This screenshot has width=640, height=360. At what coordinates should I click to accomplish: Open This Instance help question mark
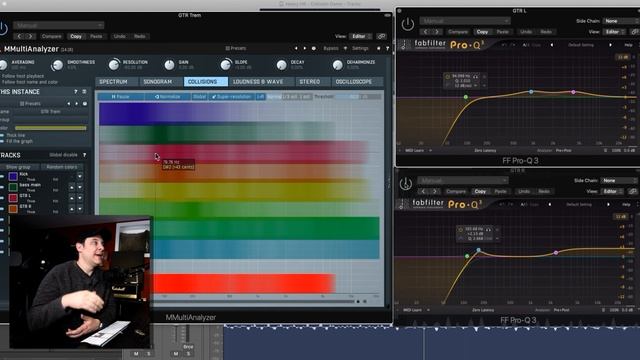pos(76,92)
